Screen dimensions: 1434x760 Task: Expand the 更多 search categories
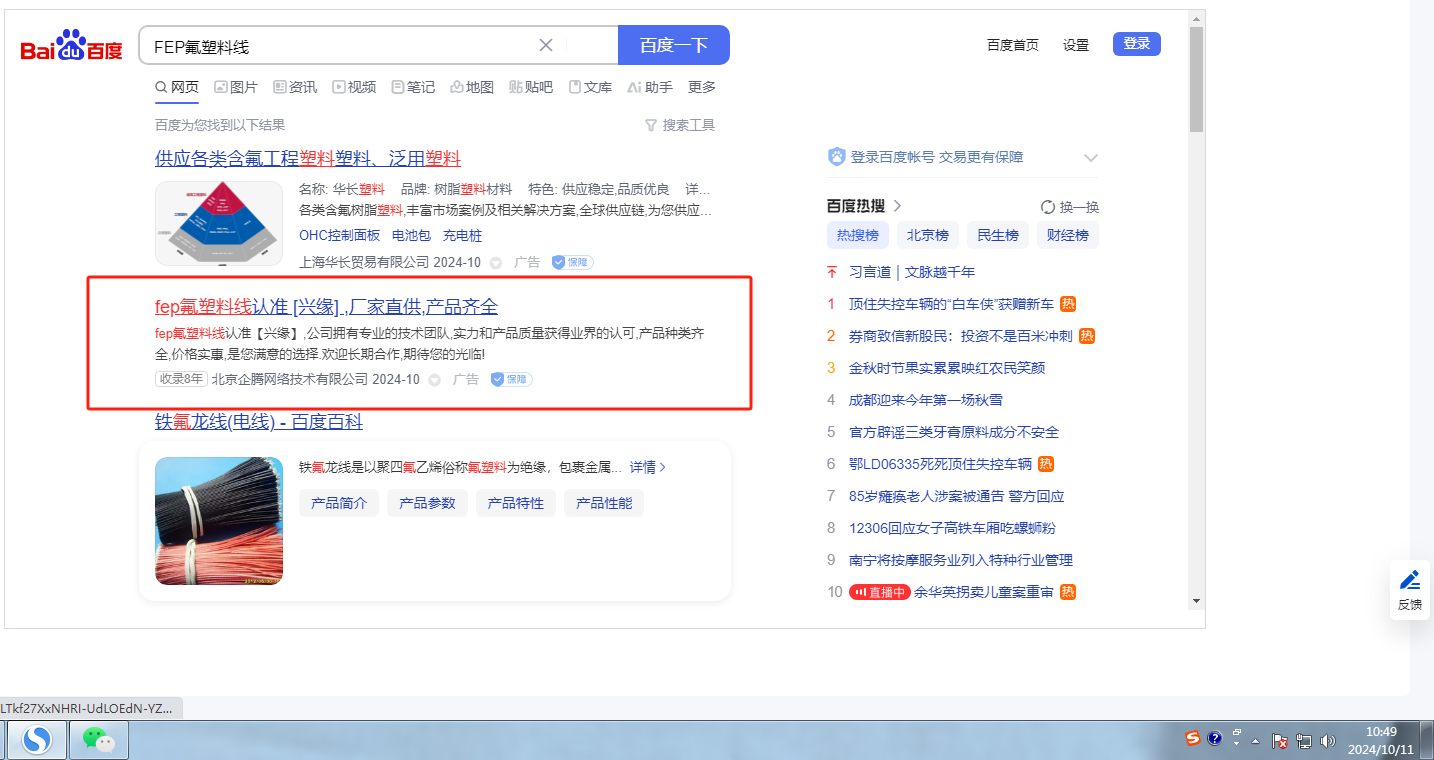702,87
